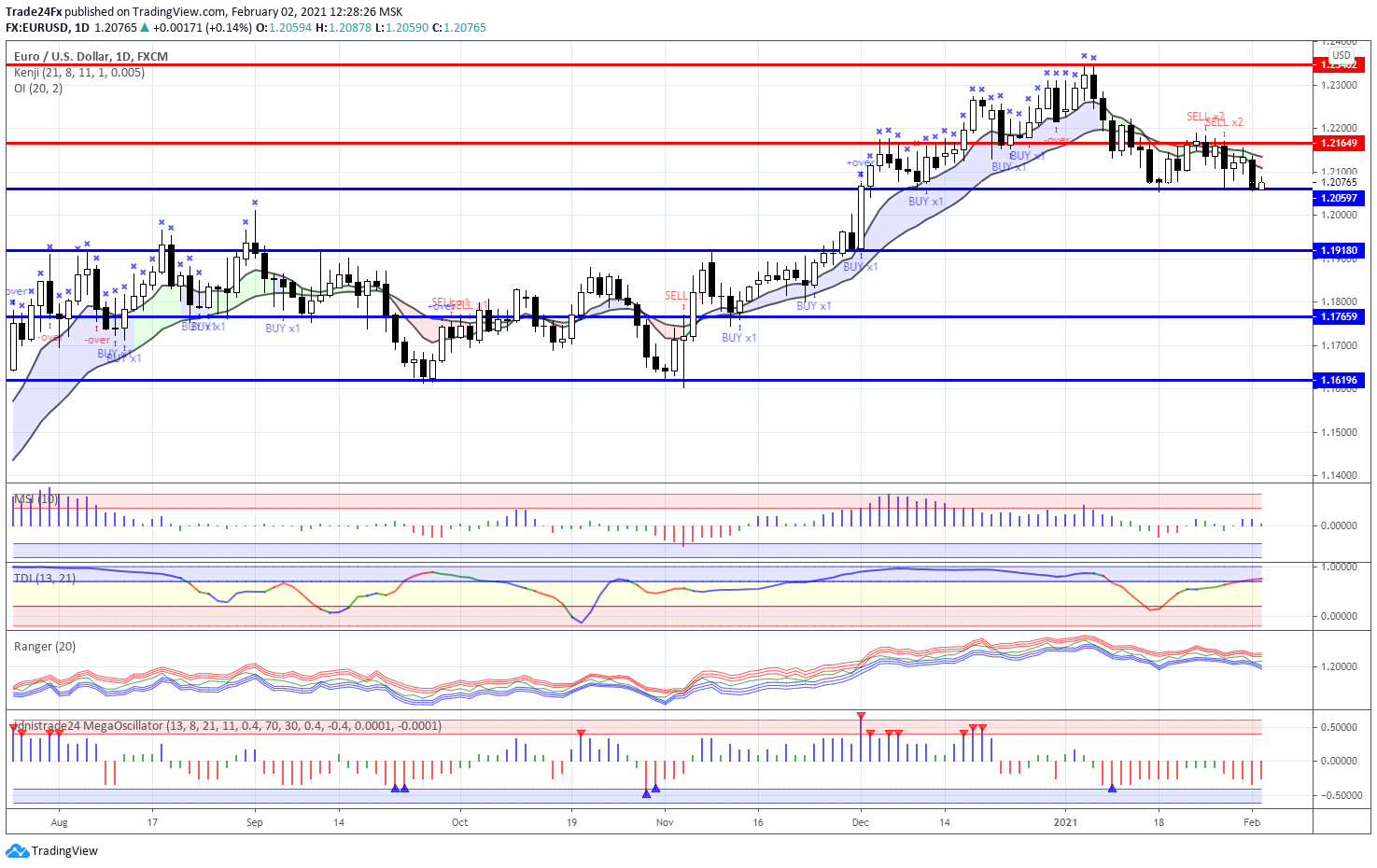Click the tall red triangle marker at December start
1377x868 pixels.
tap(861, 716)
